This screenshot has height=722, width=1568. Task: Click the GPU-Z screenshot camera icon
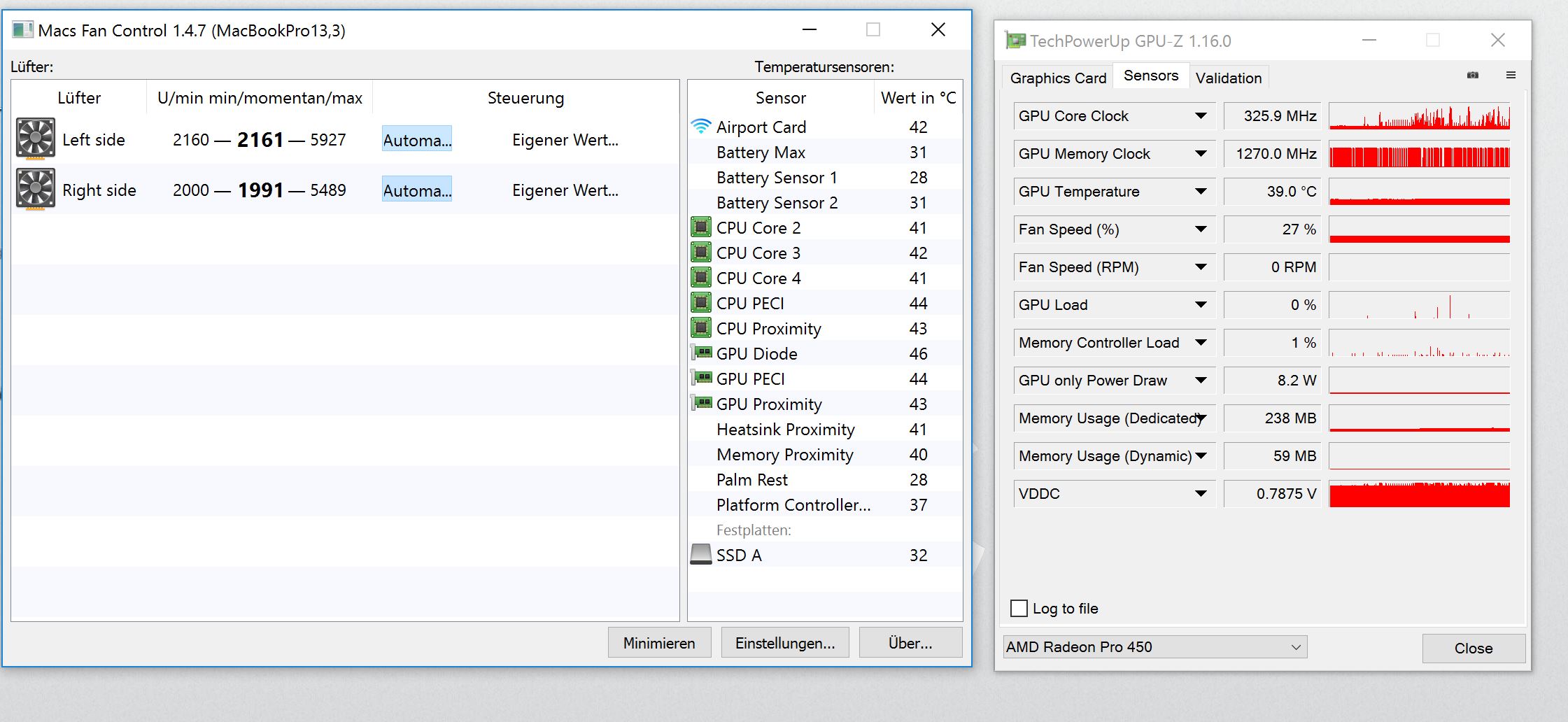click(x=1473, y=76)
